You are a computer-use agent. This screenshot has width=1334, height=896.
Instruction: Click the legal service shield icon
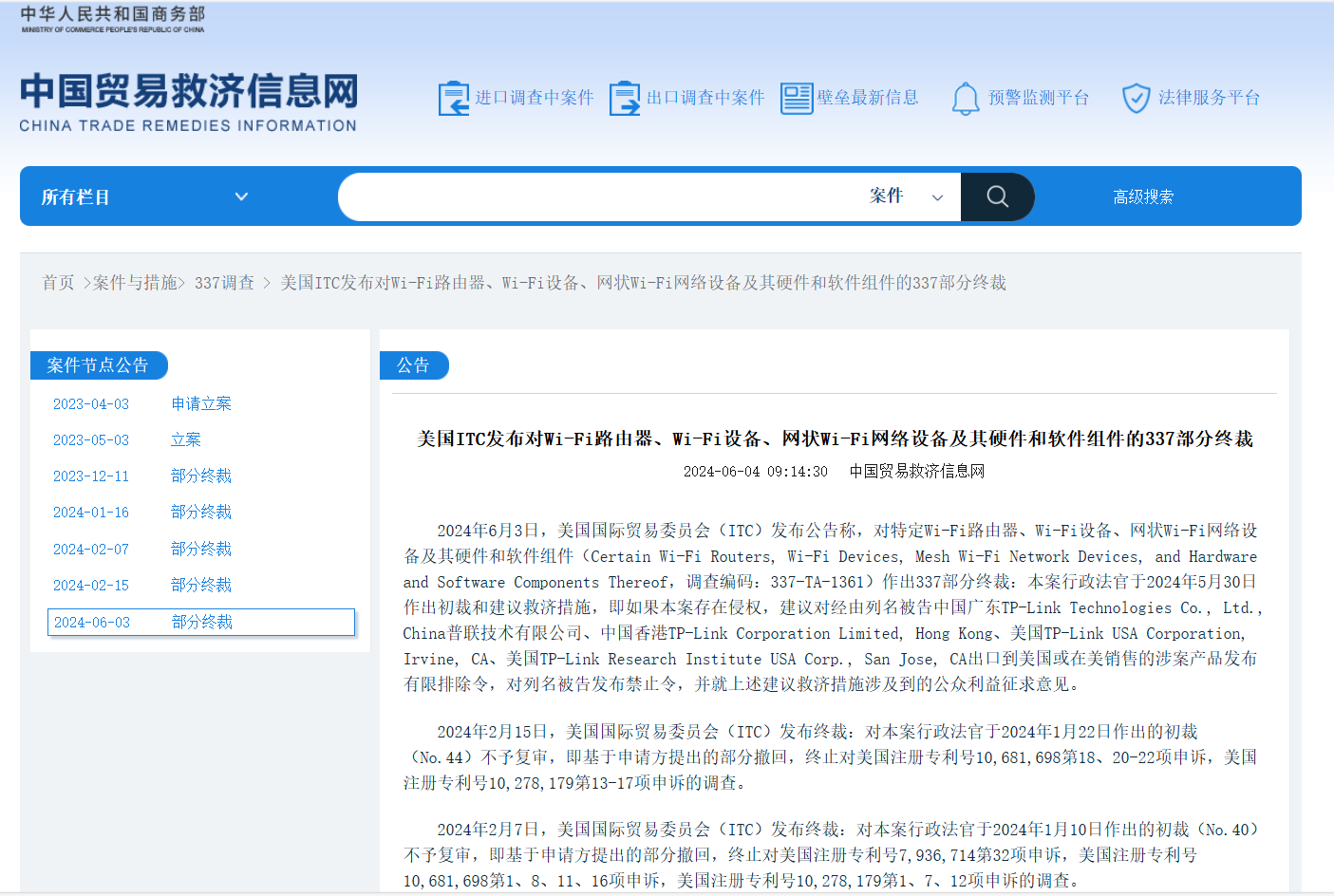[1137, 98]
